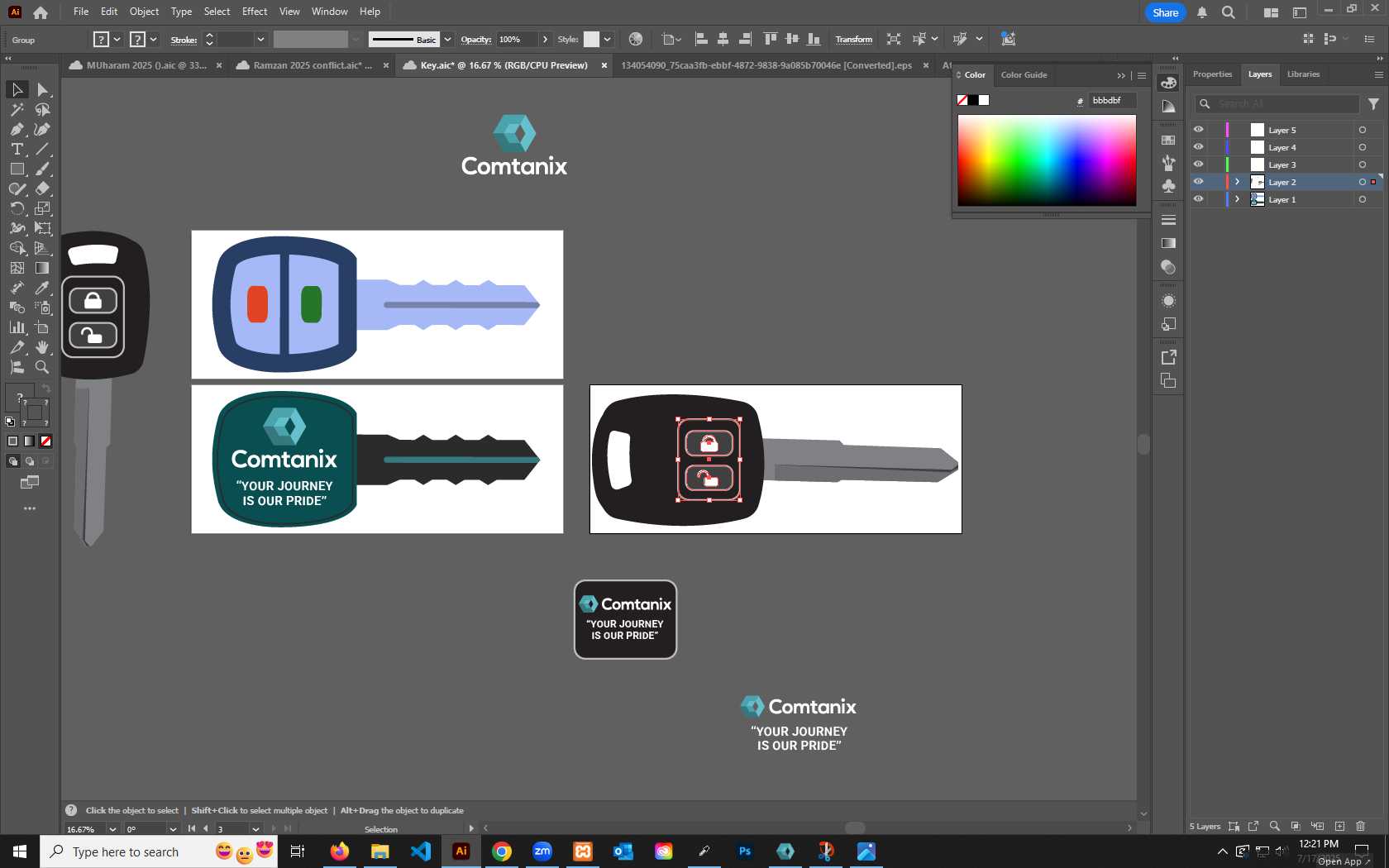Image resolution: width=1389 pixels, height=868 pixels.
Task: Select the Paintbrush tool
Action: tap(42, 169)
